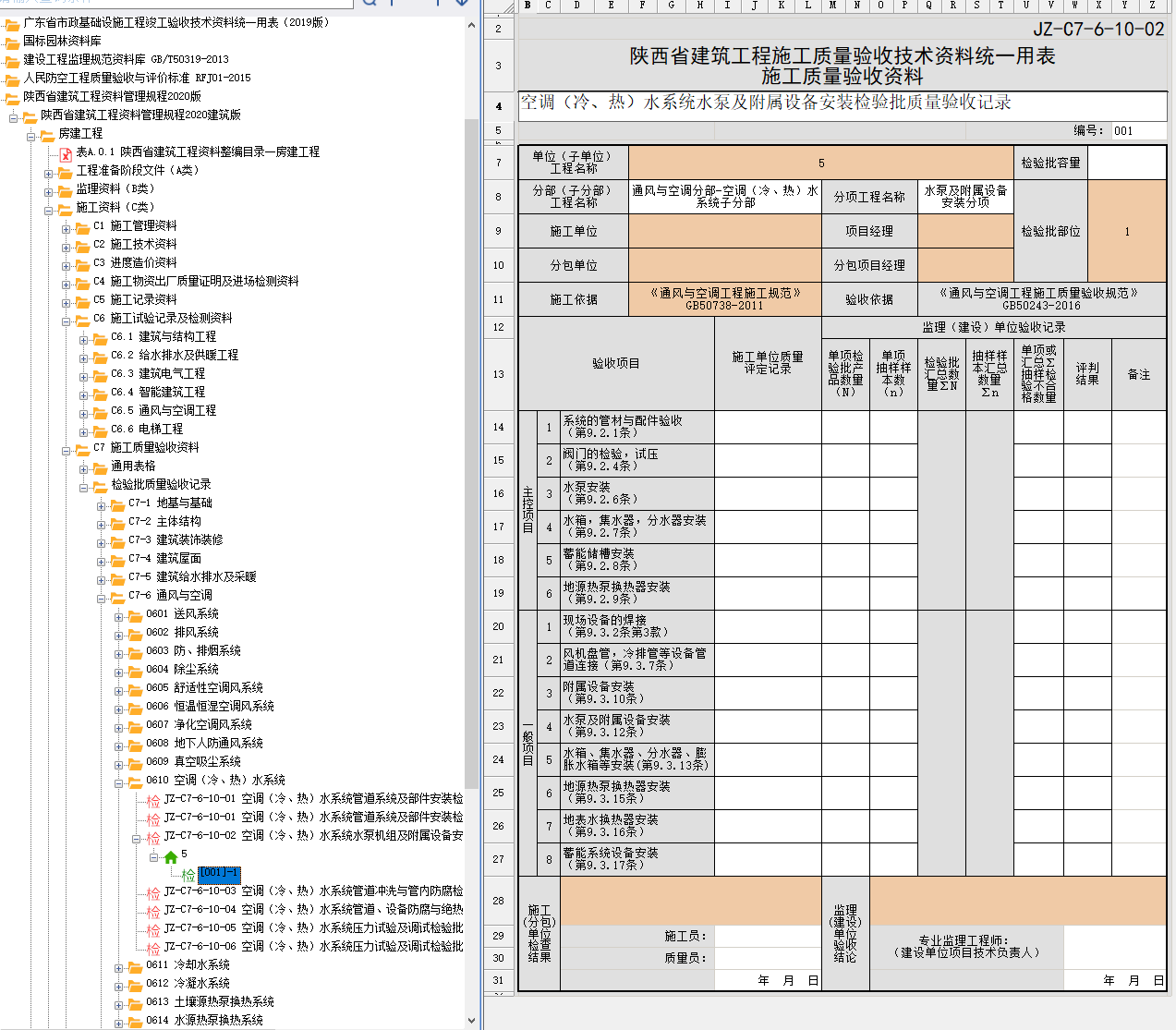The width and height of the screenshot is (1176, 1030).
Task: Collapse the 0610 空调（冷、热）水系统 node
Action: (119, 782)
